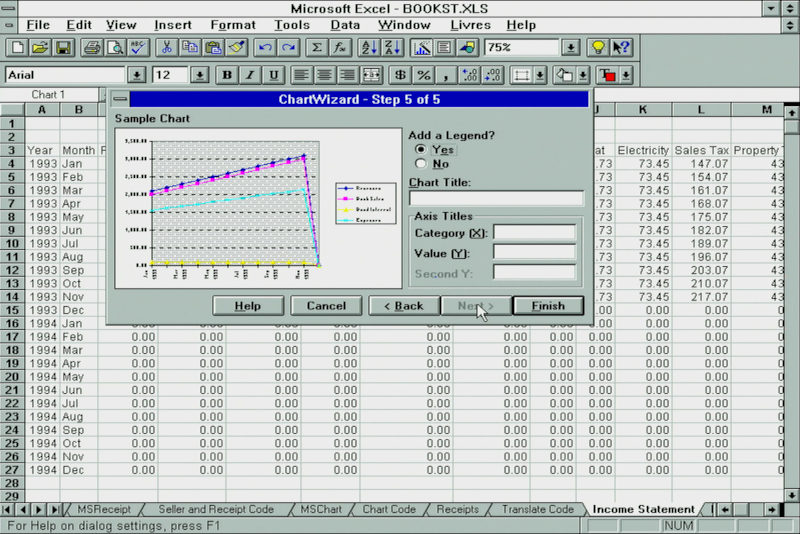800x534 pixels.
Task: Open the zoom percentage dropdown
Action: (x=570, y=47)
